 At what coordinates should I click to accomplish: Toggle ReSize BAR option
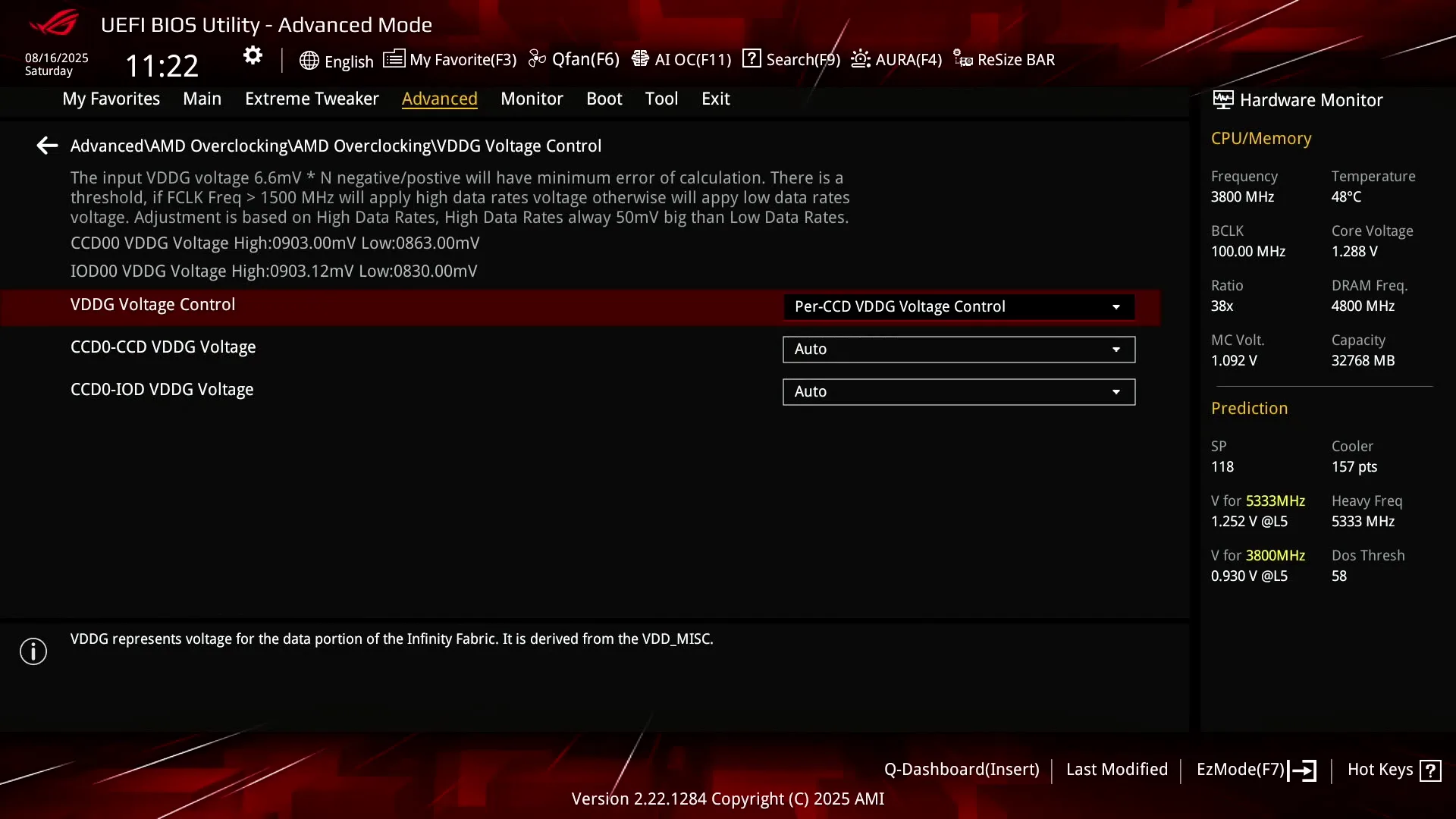pos(1004,59)
